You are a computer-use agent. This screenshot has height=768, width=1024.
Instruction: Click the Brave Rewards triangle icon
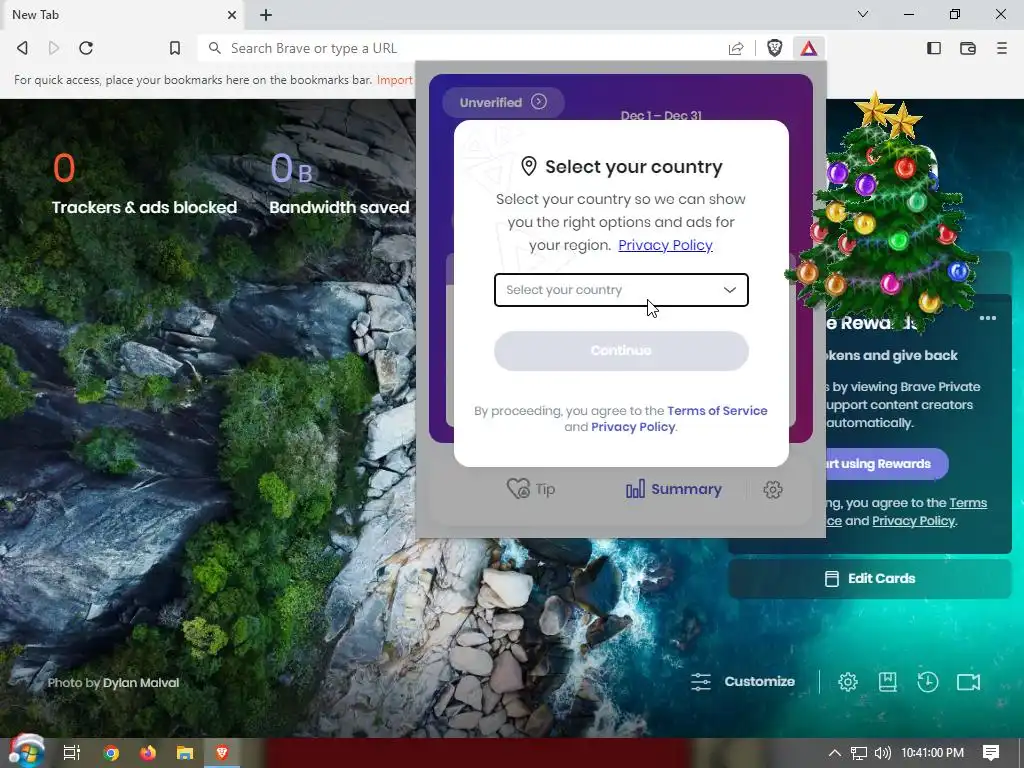coord(808,48)
